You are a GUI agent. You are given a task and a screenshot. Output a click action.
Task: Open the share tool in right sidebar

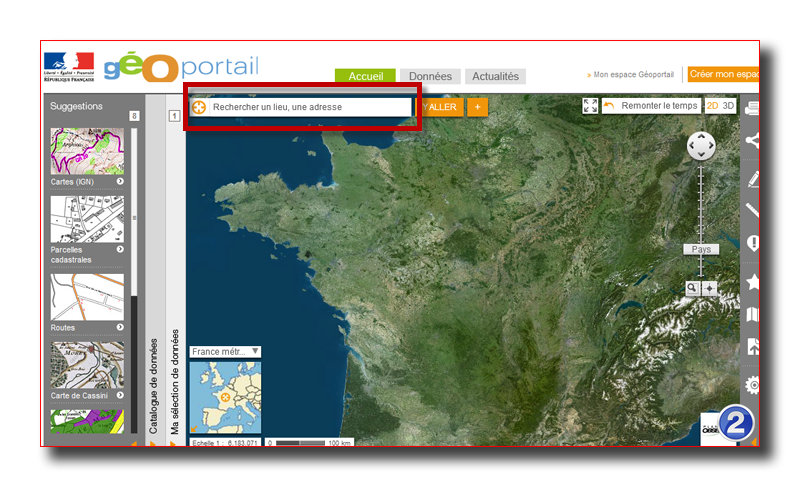pyautogui.click(x=753, y=141)
